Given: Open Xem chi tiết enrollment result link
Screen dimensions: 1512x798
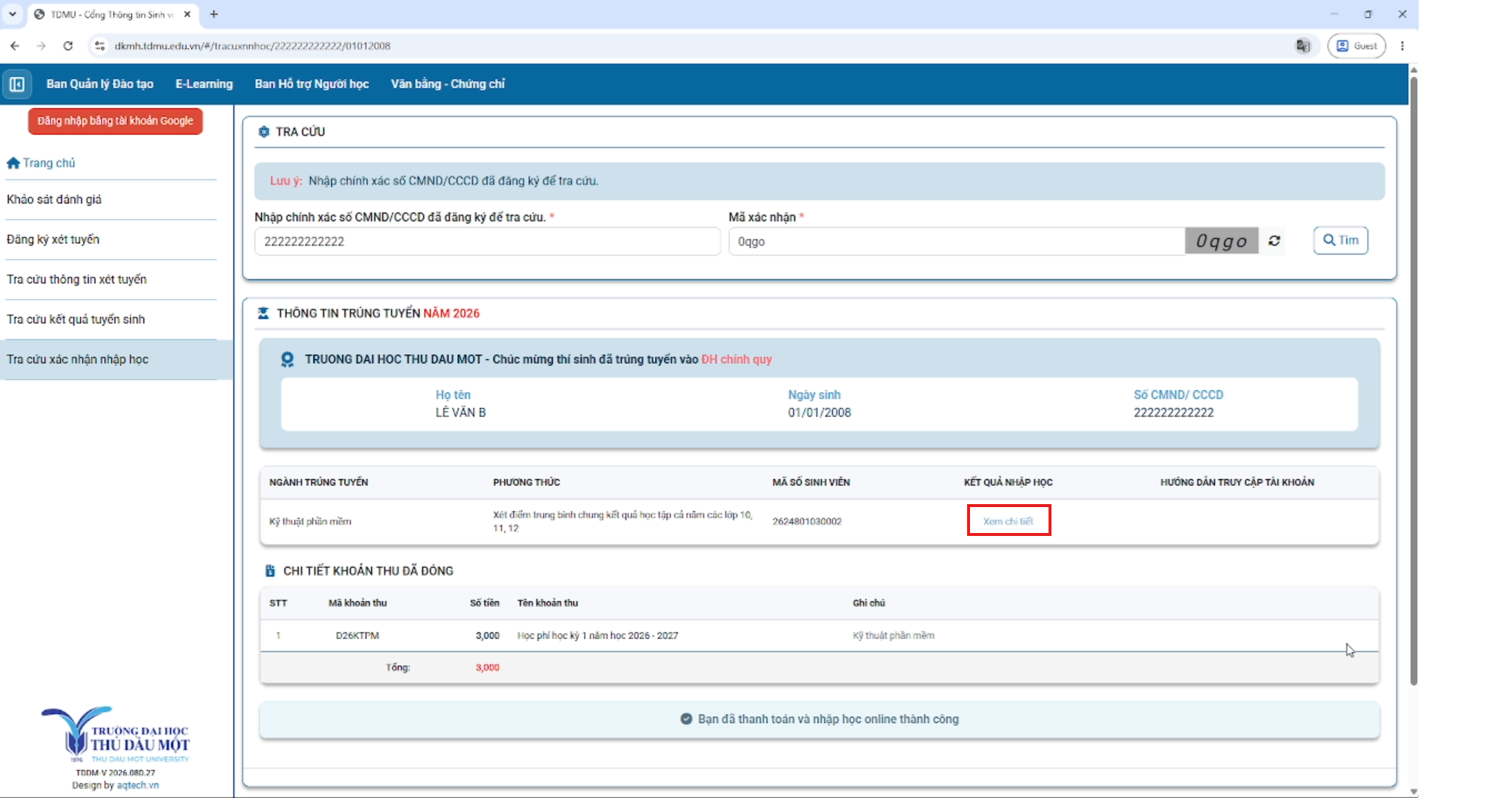Looking at the screenshot, I should click(x=1008, y=521).
